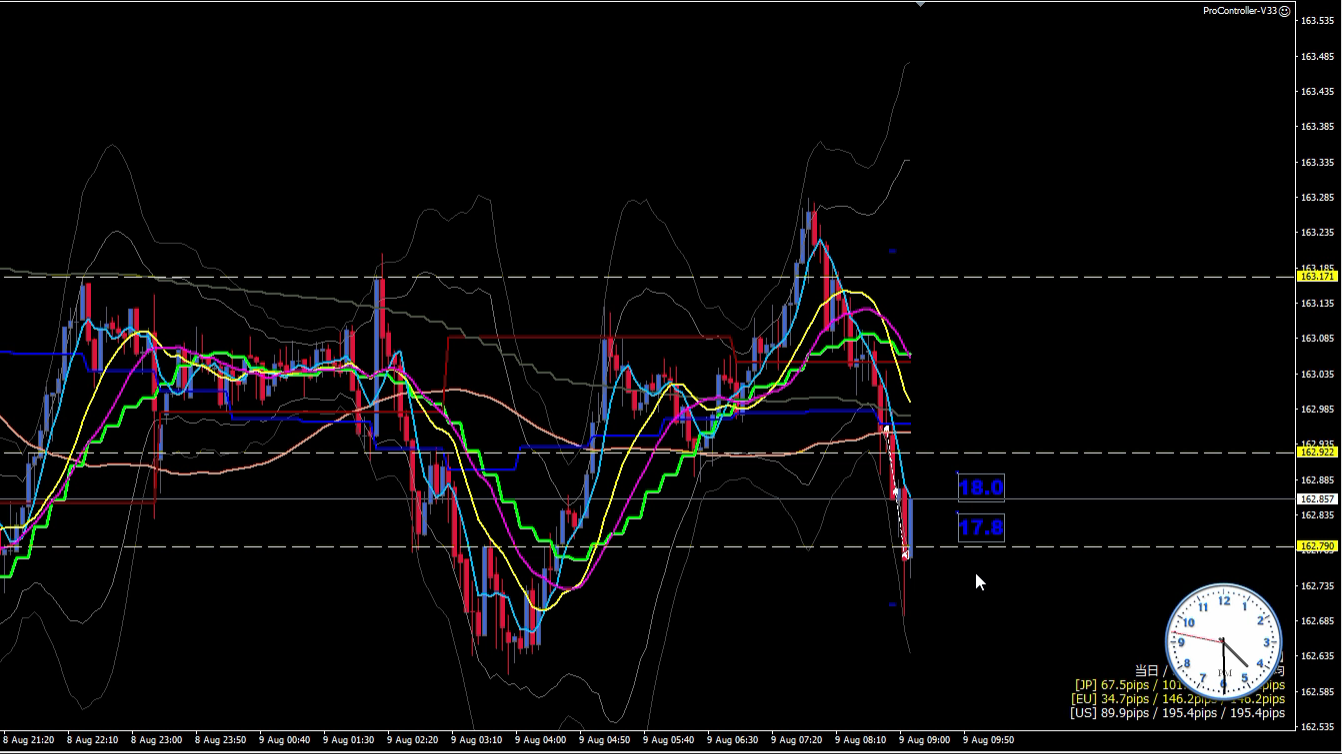Click the 9 Aug 00:40 time axis label

pyautogui.click(x=285, y=740)
